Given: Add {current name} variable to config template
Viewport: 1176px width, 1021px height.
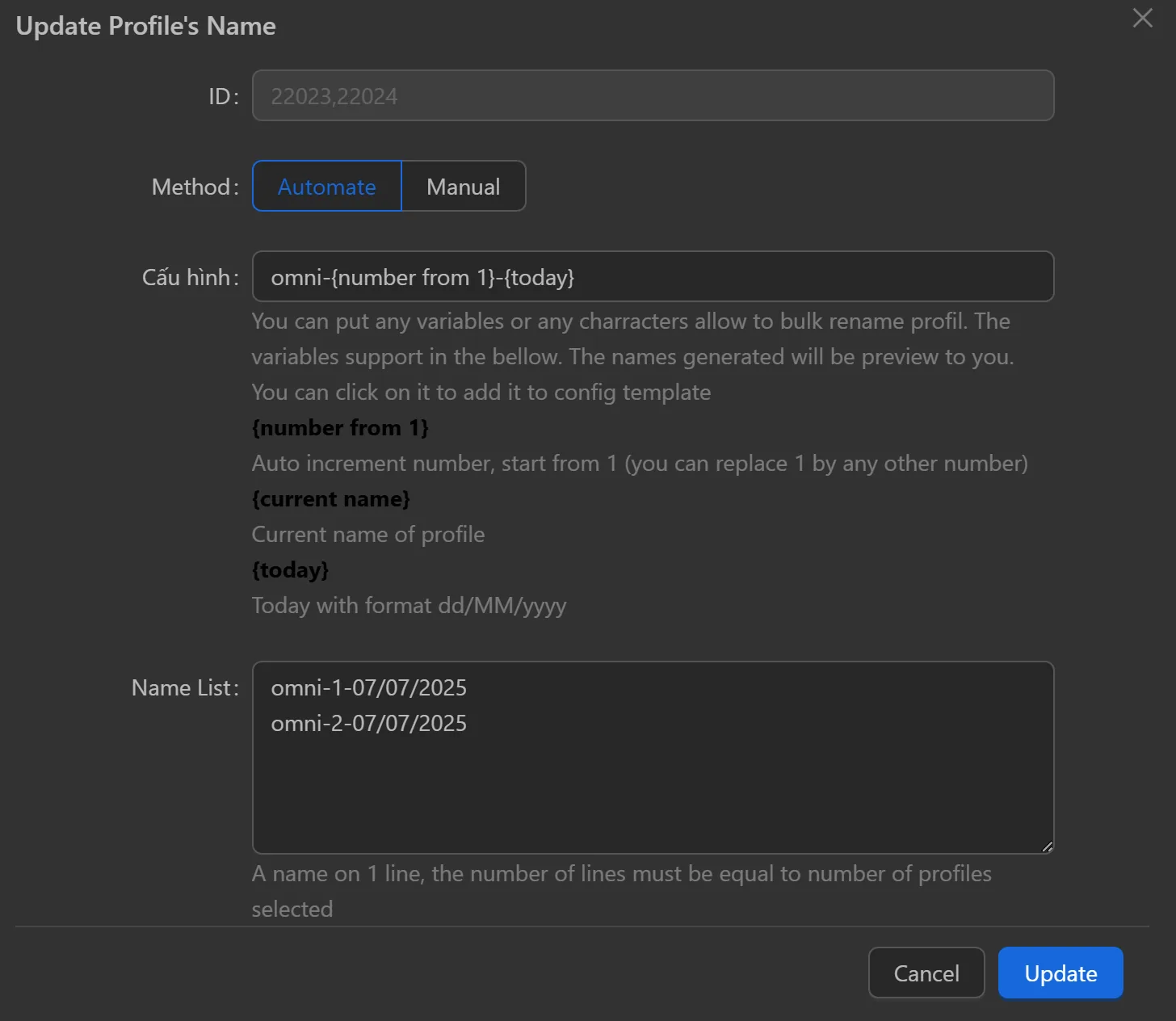Looking at the screenshot, I should (331, 498).
